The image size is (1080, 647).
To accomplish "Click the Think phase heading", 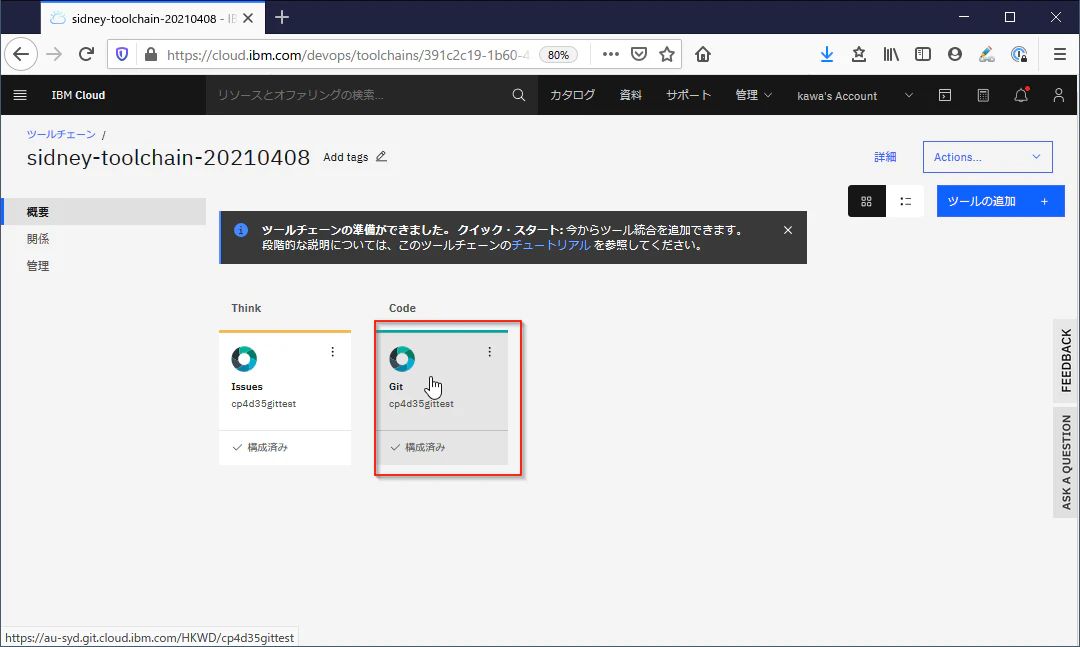I will (246, 308).
